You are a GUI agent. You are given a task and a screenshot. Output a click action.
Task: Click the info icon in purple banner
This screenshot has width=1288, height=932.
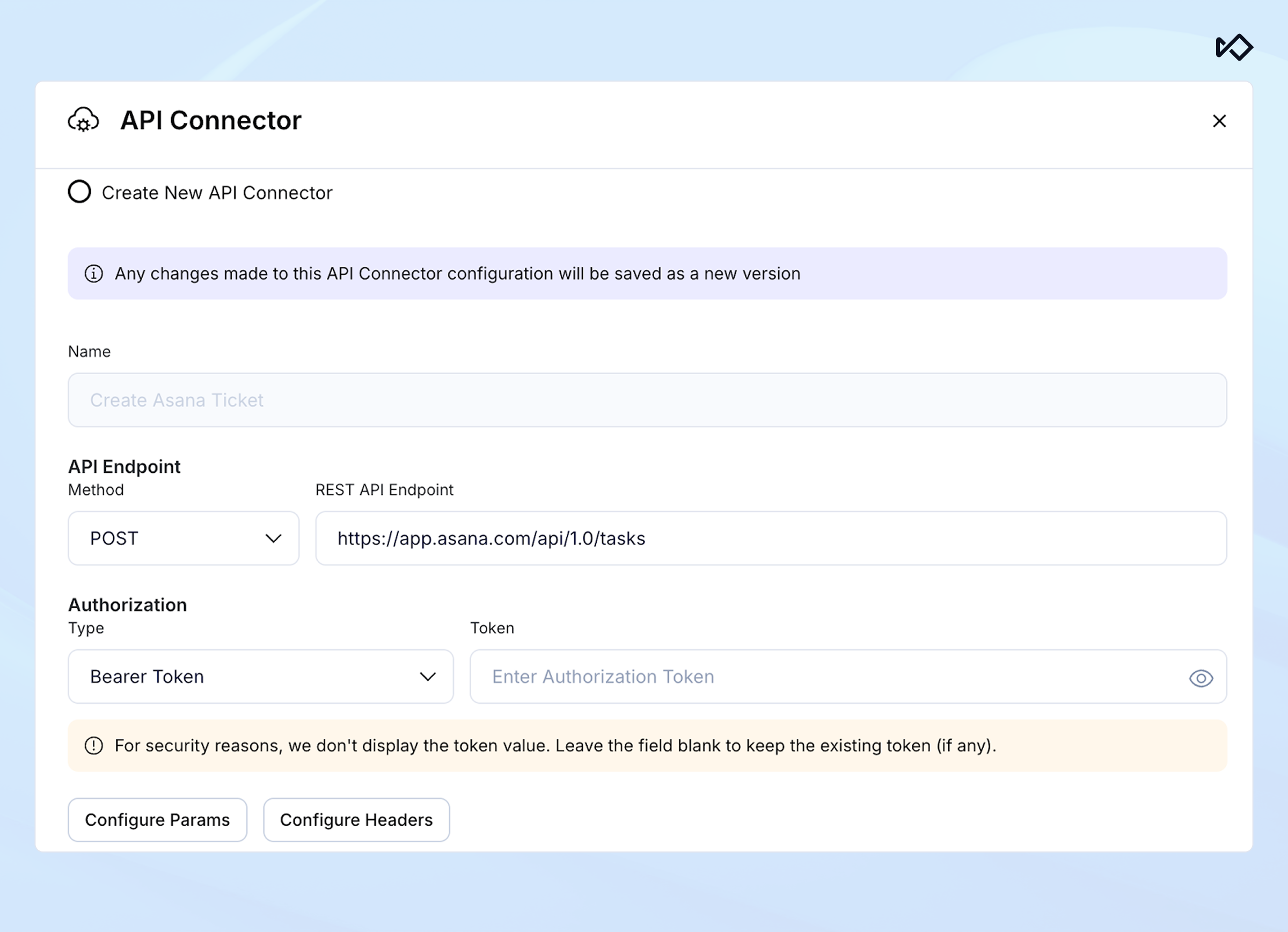pyautogui.click(x=94, y=274)
